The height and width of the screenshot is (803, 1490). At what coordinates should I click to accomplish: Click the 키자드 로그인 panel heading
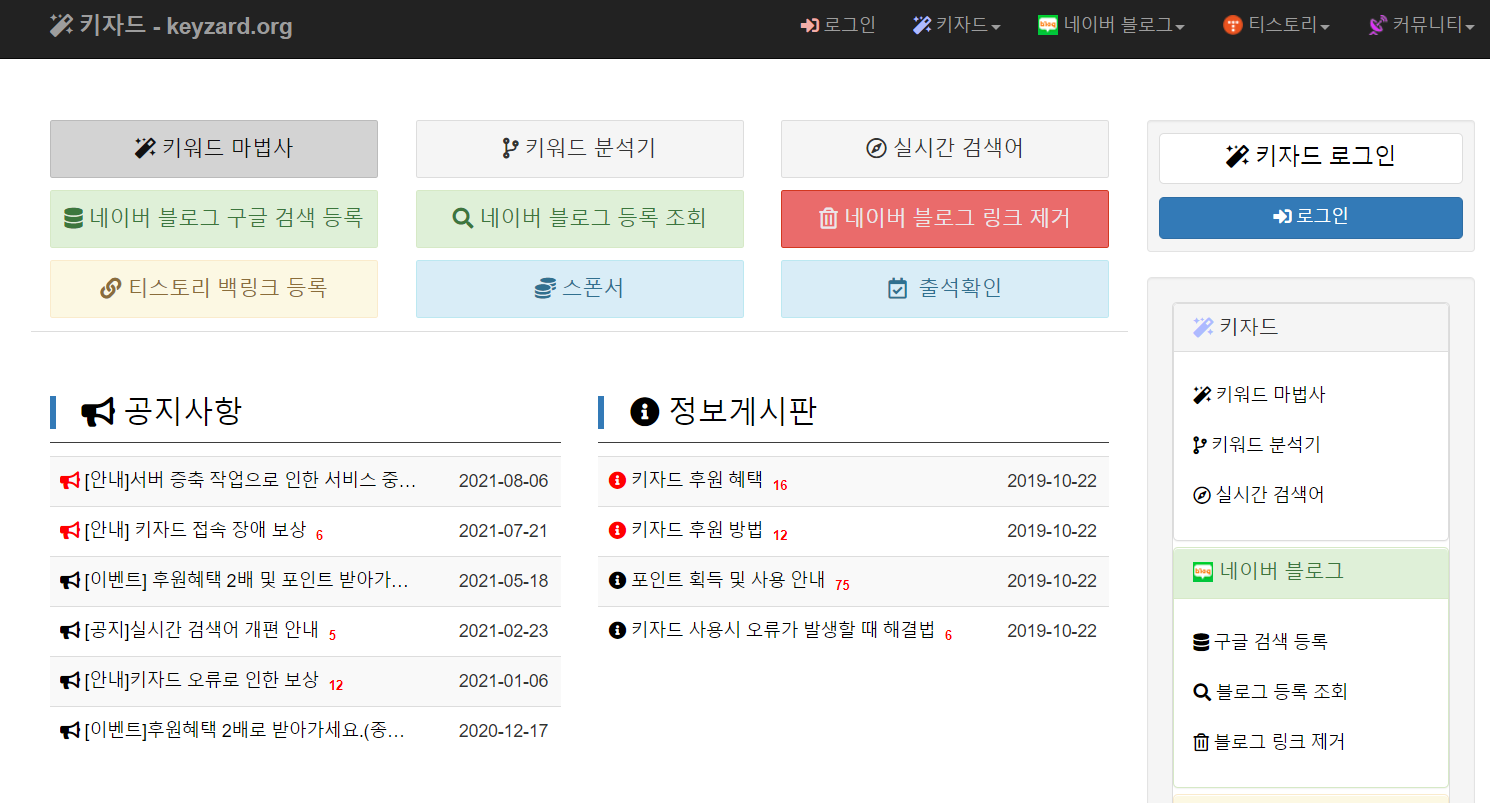click(1311, 157)
